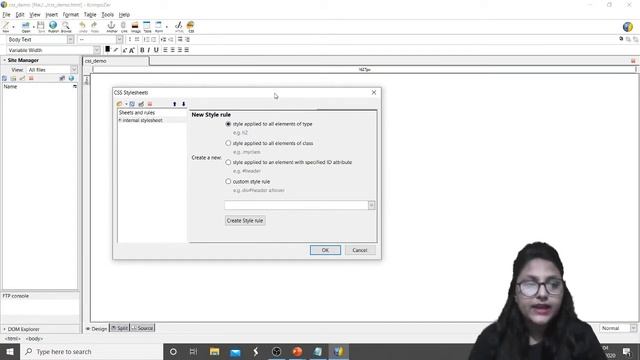Viewport: 640px width, 360px height.
Task: Click the CSS editor toolbar icon
Action: (191, 26)
